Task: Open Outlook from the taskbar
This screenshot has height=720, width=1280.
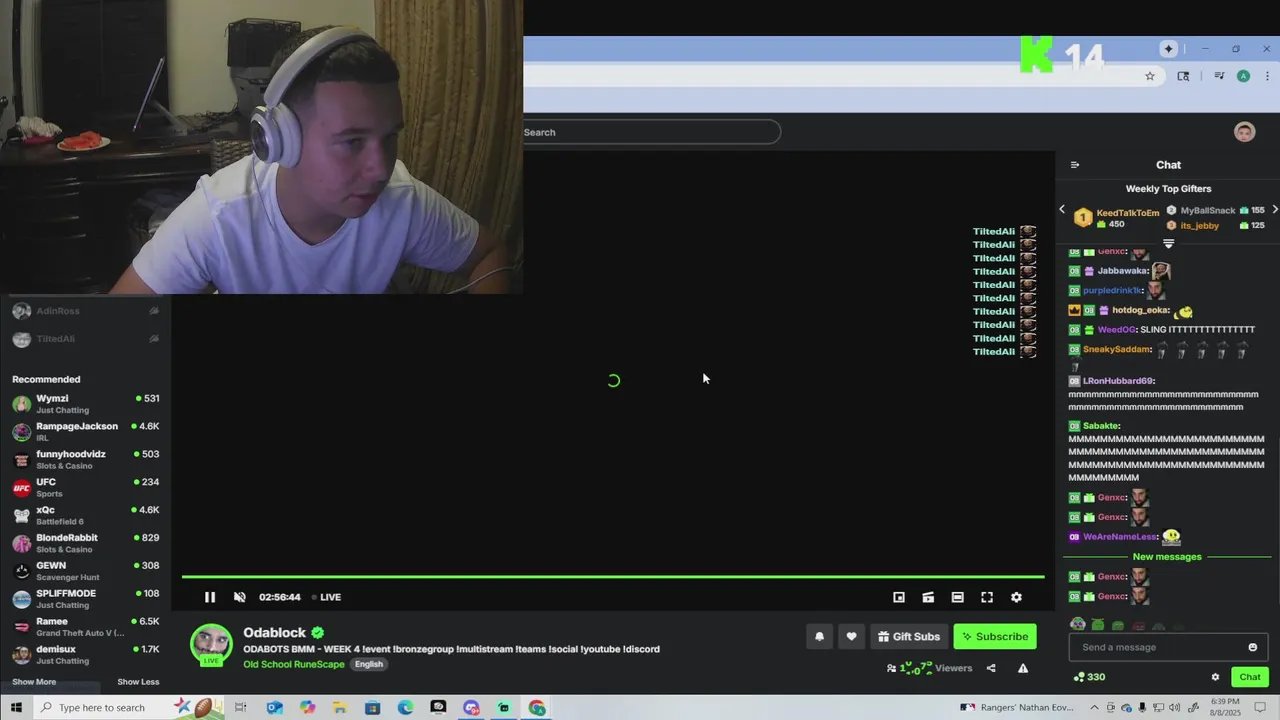Action: [274, 707]
